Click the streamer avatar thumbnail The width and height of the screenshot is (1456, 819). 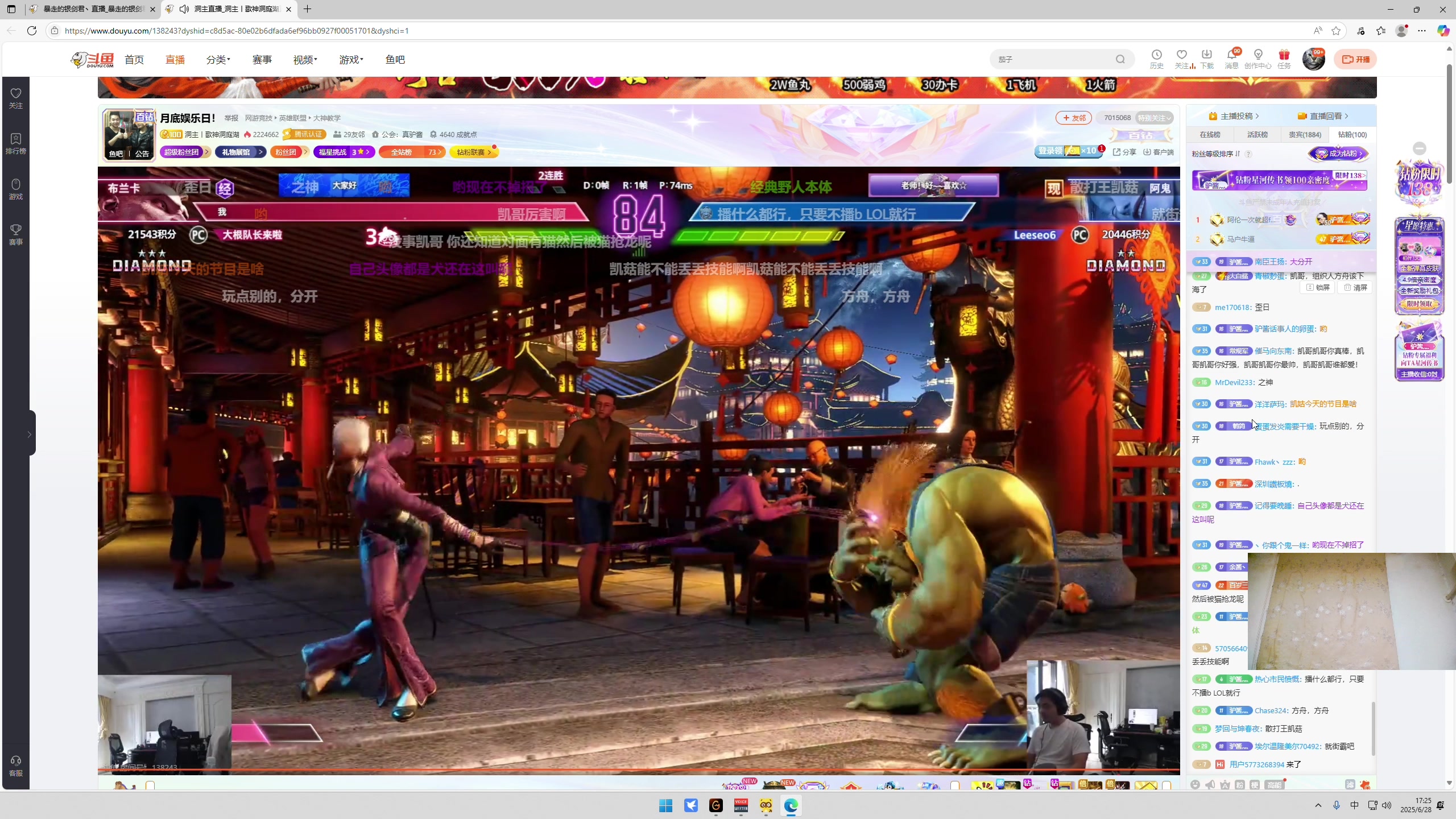tap(129, 135)
